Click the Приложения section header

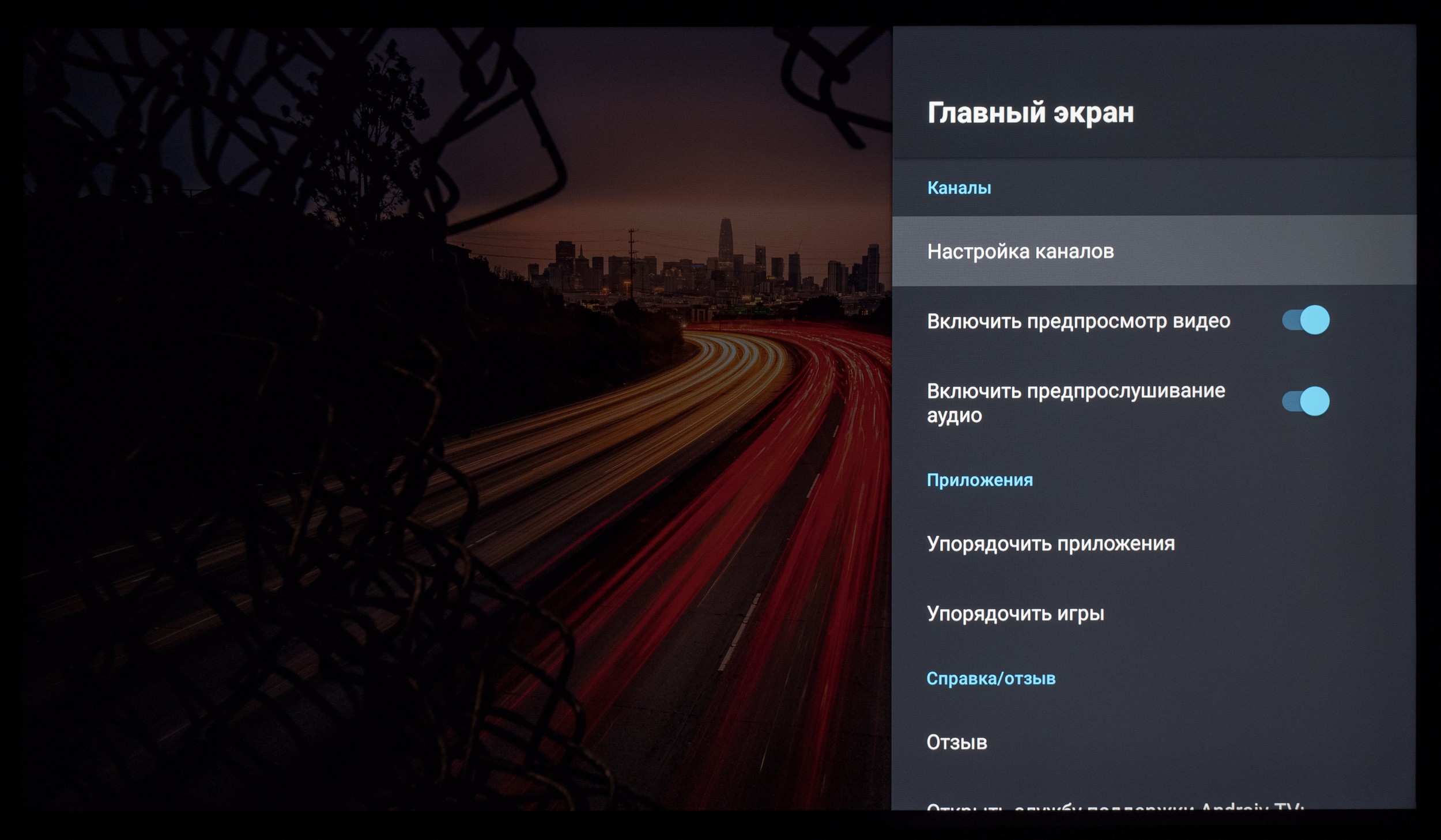coord(979,480)
